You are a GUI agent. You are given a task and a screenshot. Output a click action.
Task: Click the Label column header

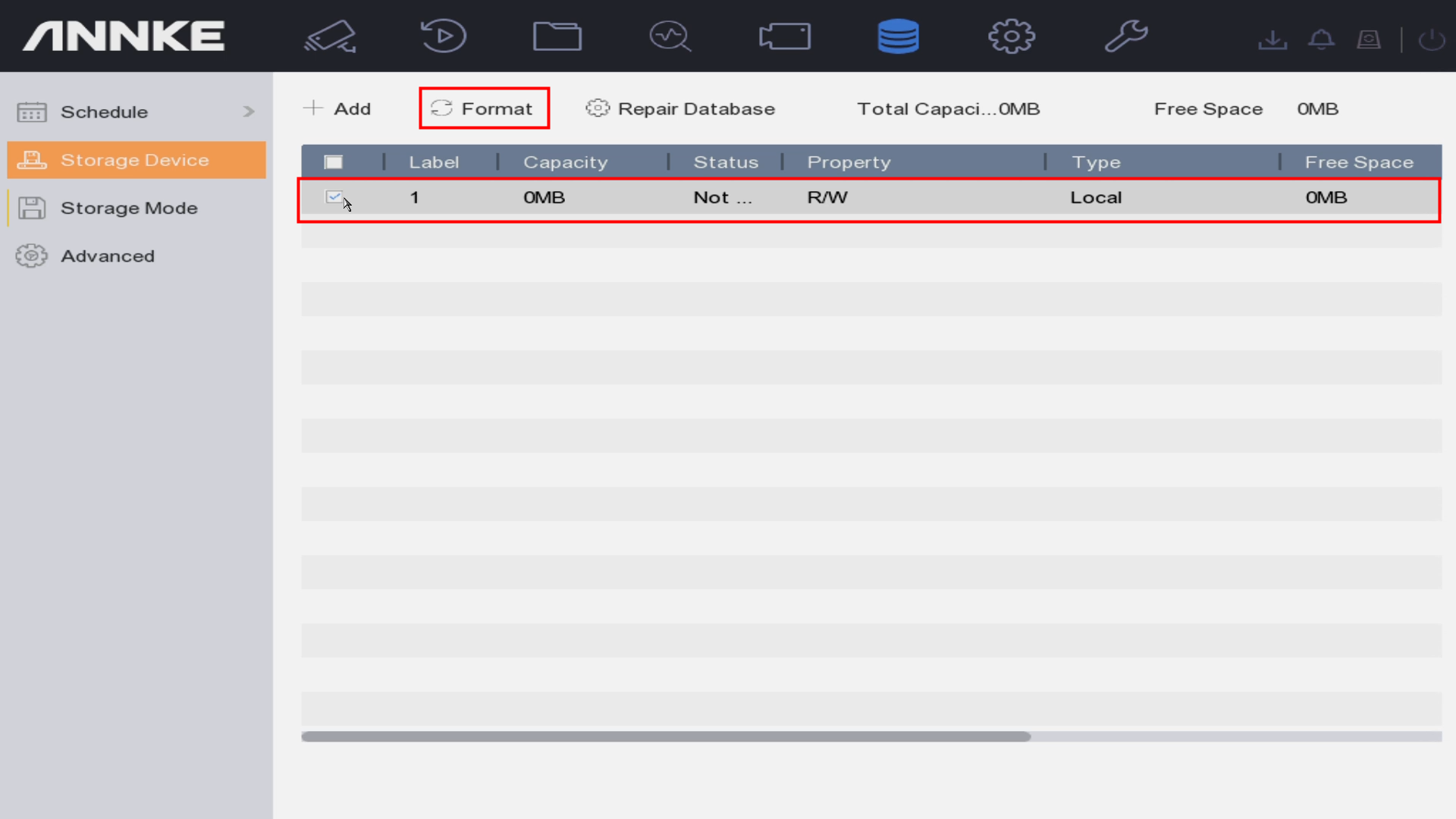(434, 162)
